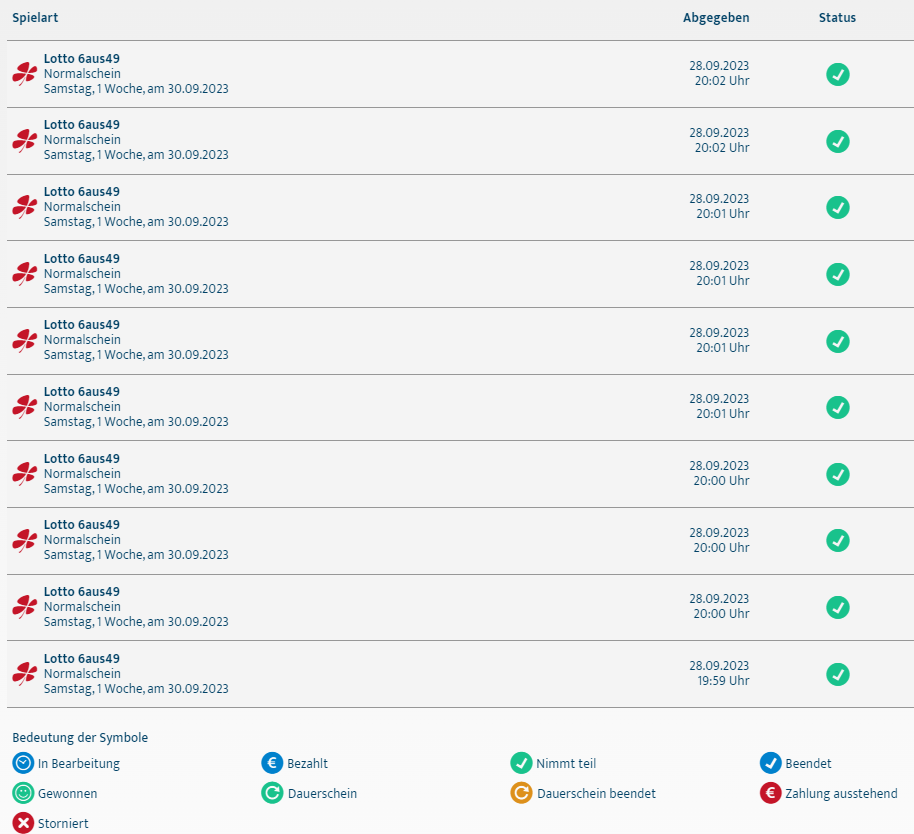Image resolution: width=914 pixels, height=834 pixels.
Task: Click the Beendet blue checkmark legend icon
Action: [771, 763]
